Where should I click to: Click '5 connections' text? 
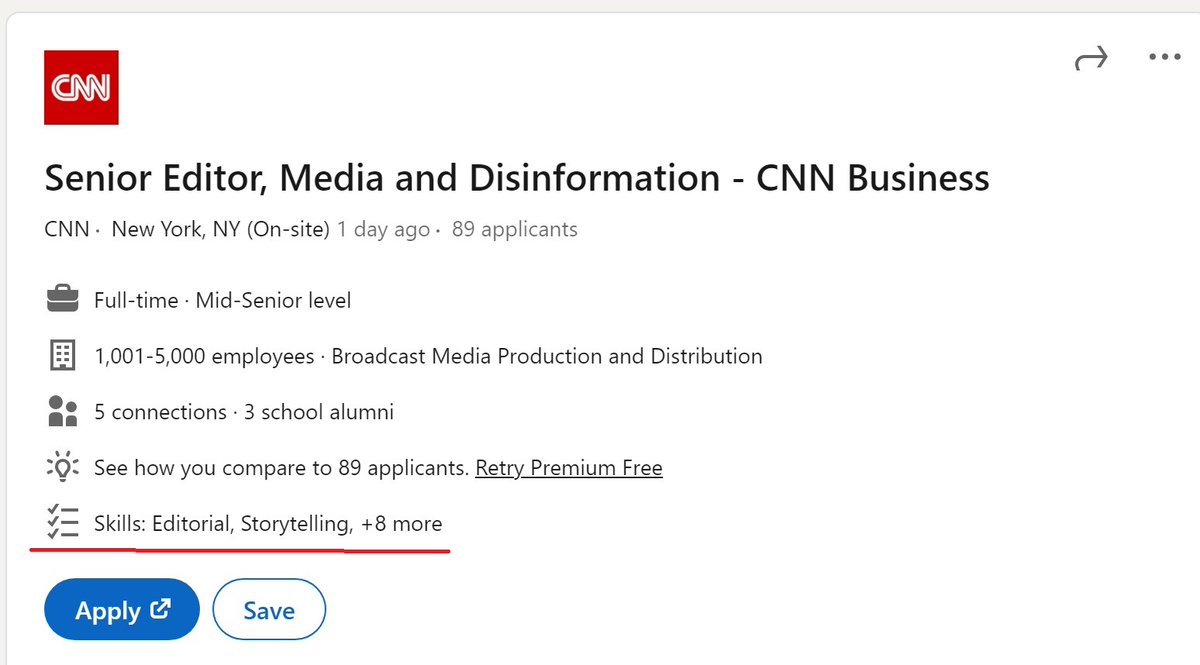click(160, 411)
